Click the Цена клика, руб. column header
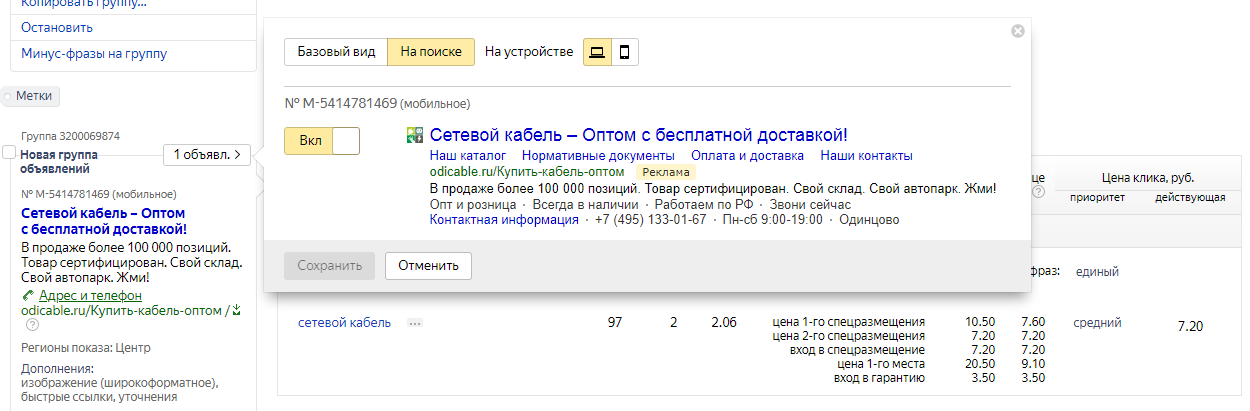The image size is (1250, 411). pyautogui.click(x=1147, y=177)
